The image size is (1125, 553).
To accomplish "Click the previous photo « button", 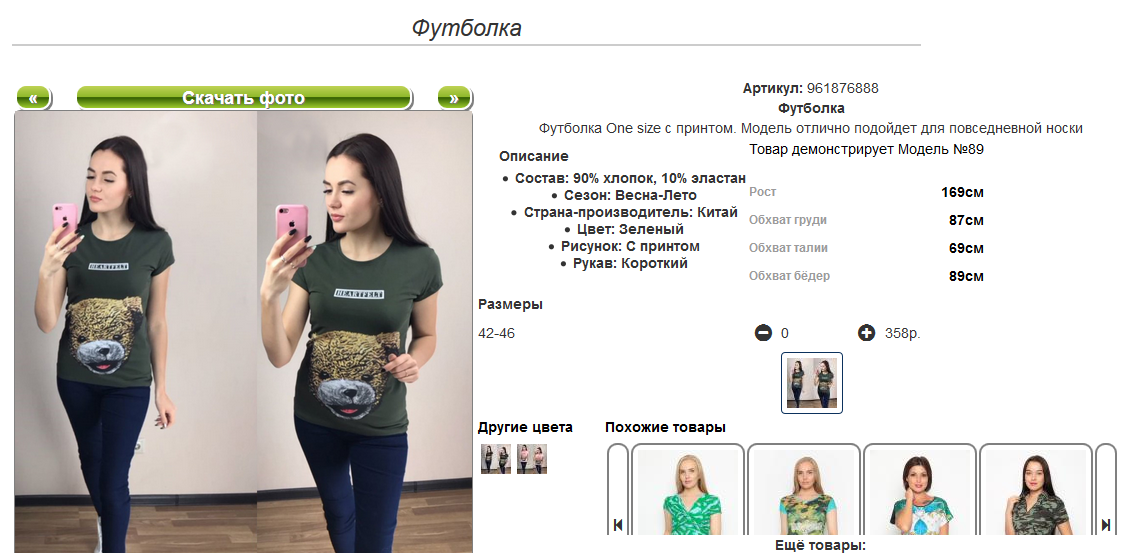I will point(33,98).
